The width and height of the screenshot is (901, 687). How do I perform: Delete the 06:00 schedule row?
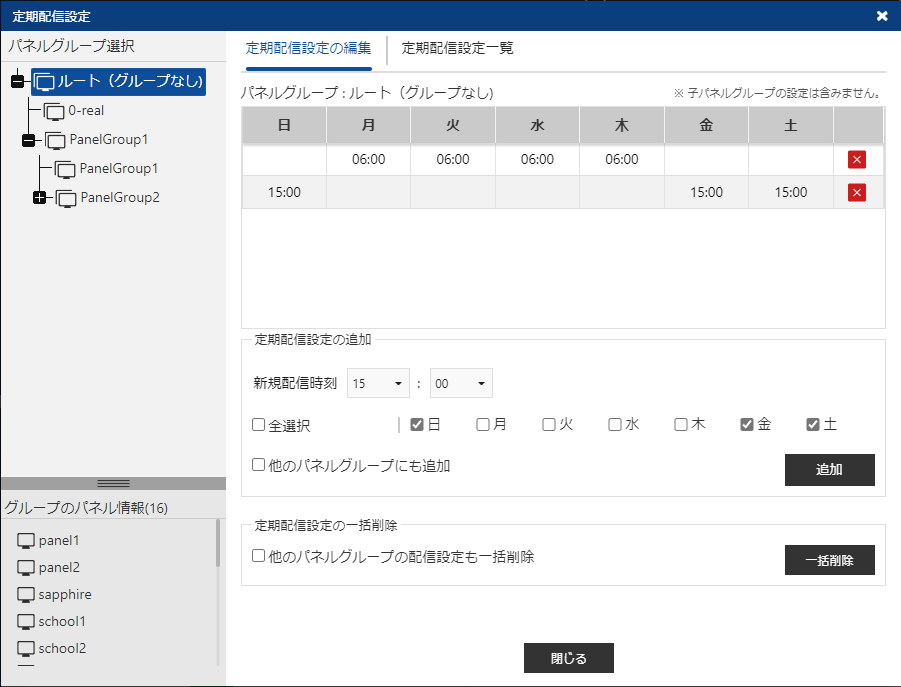pos(857,159)
